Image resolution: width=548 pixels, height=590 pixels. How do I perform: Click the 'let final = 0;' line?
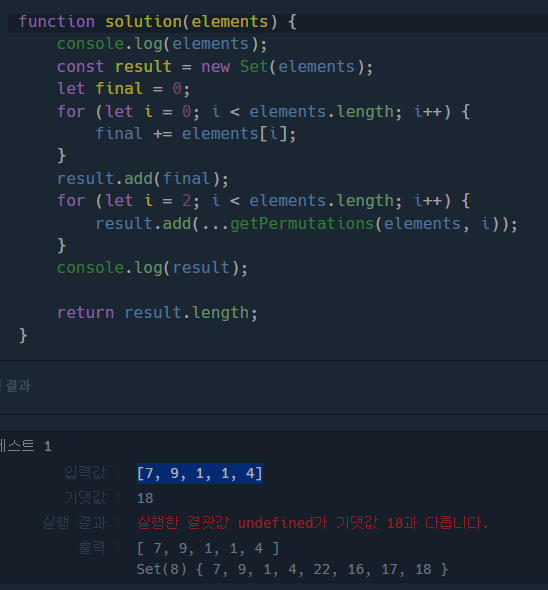(123, 89)
